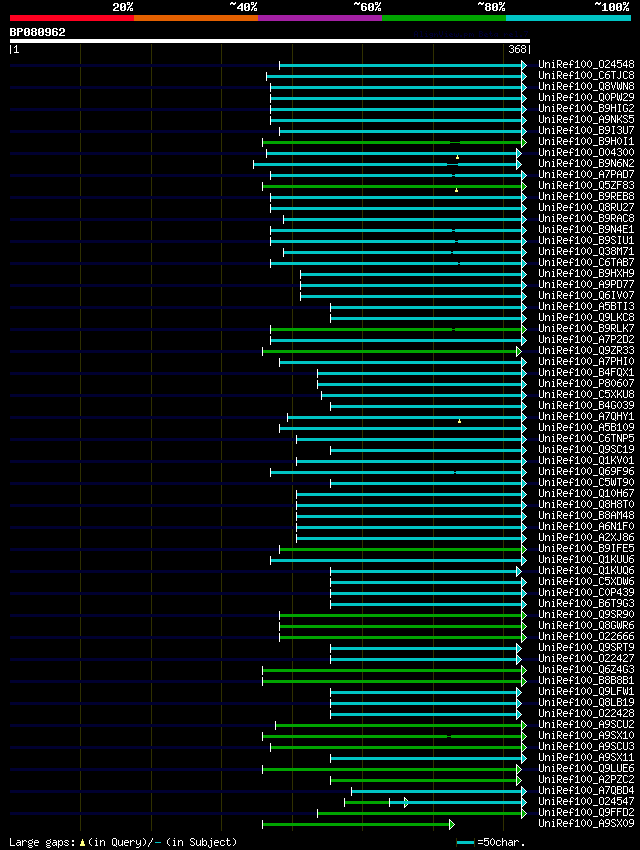Image resolution: width=640 pixels, height=850 pixels.
Task: Click the arrowhead ending the UniRef100_A9SX09 bar
Action: (x=452, y=825)
